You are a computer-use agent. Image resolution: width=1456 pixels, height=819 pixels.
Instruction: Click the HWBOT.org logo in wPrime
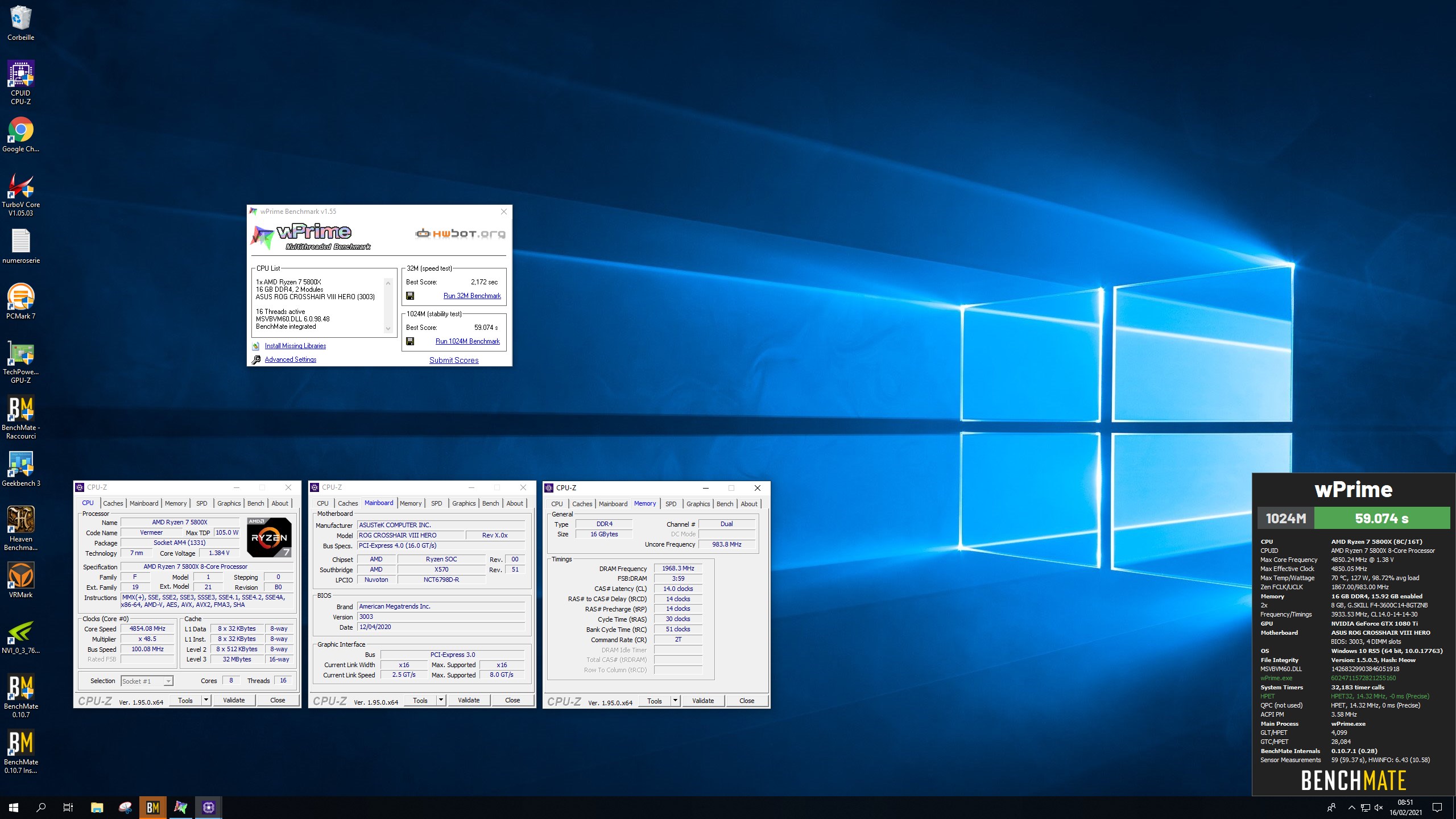pos(460,234)
